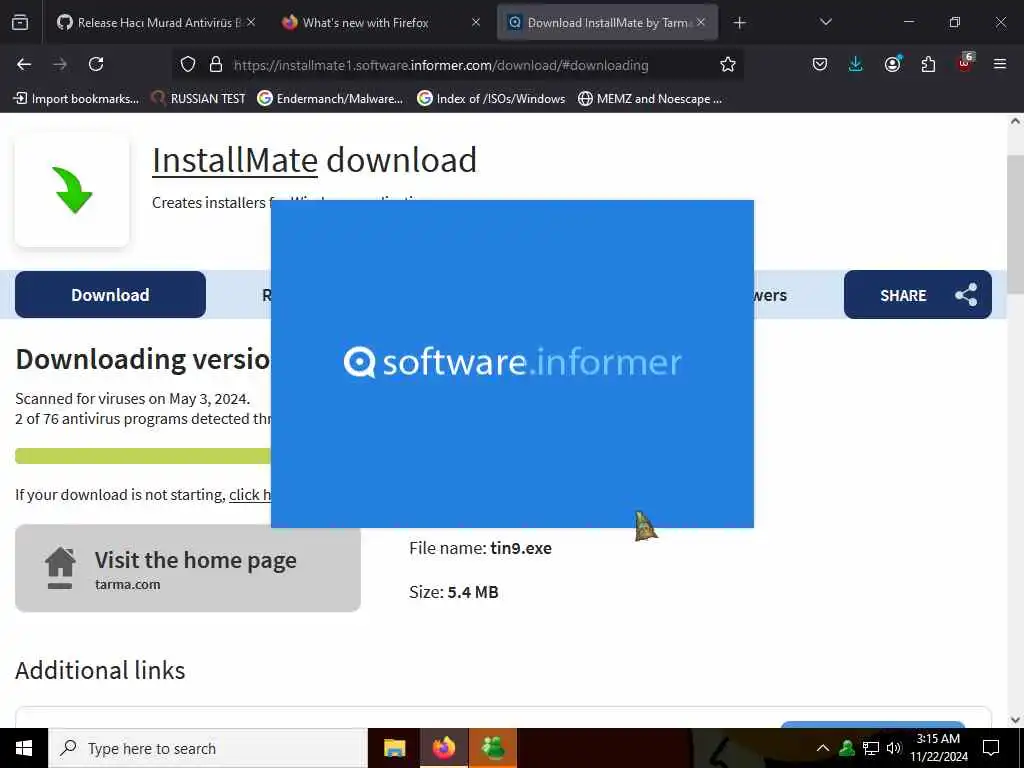Image resolution: width=1024 pixels, height=768 pixels.
Task: Click the green download progress bar
Action: tap(143, 456)
